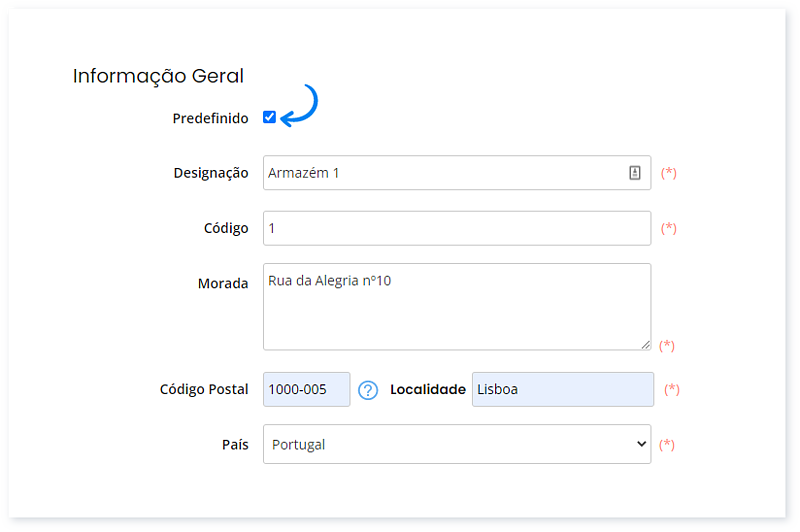
Task: Click the help question mark icon
Action: pos(367,390)
